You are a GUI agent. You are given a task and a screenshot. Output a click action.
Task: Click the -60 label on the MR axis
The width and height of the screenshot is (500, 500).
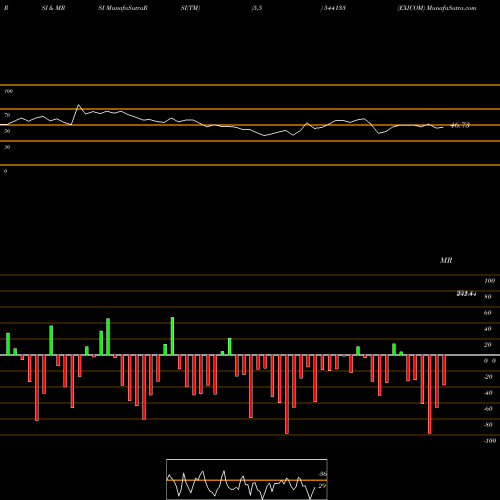click(488, 409)
